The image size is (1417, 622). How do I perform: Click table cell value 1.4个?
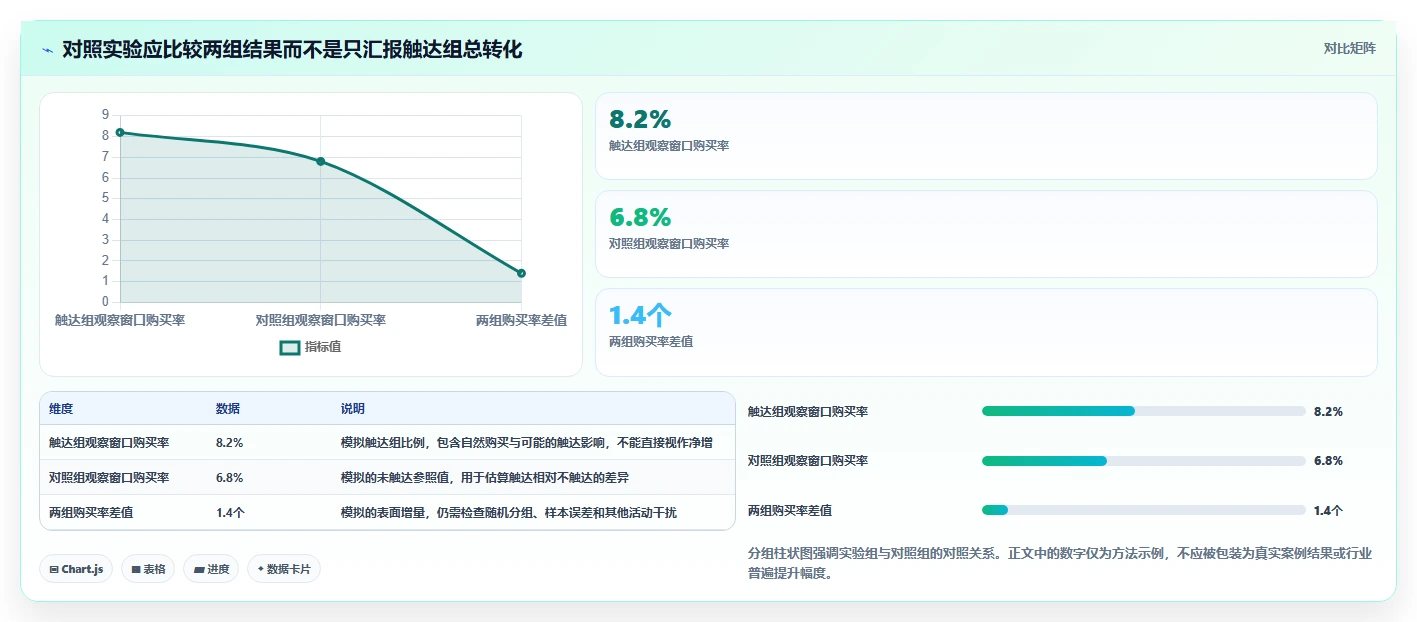[x=230, y=512]
